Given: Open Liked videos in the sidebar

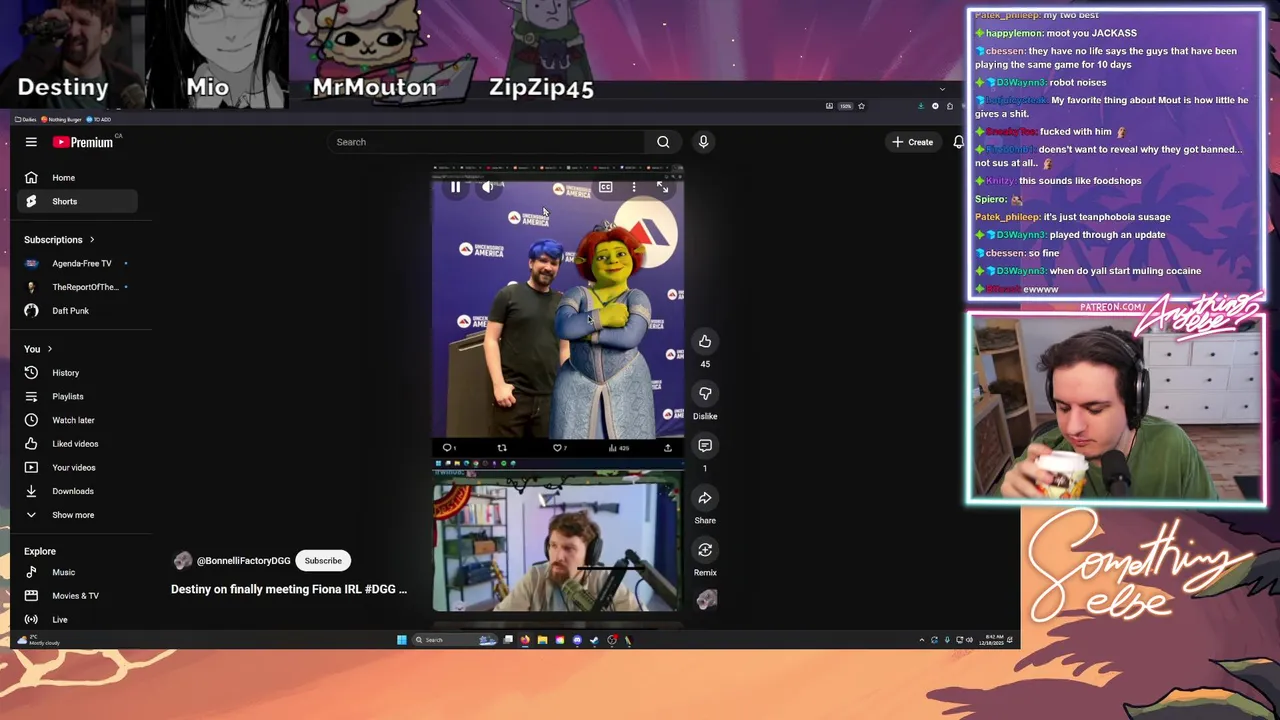Looking at the screenshot, I should pyautogui.click(x=78, y=444).
